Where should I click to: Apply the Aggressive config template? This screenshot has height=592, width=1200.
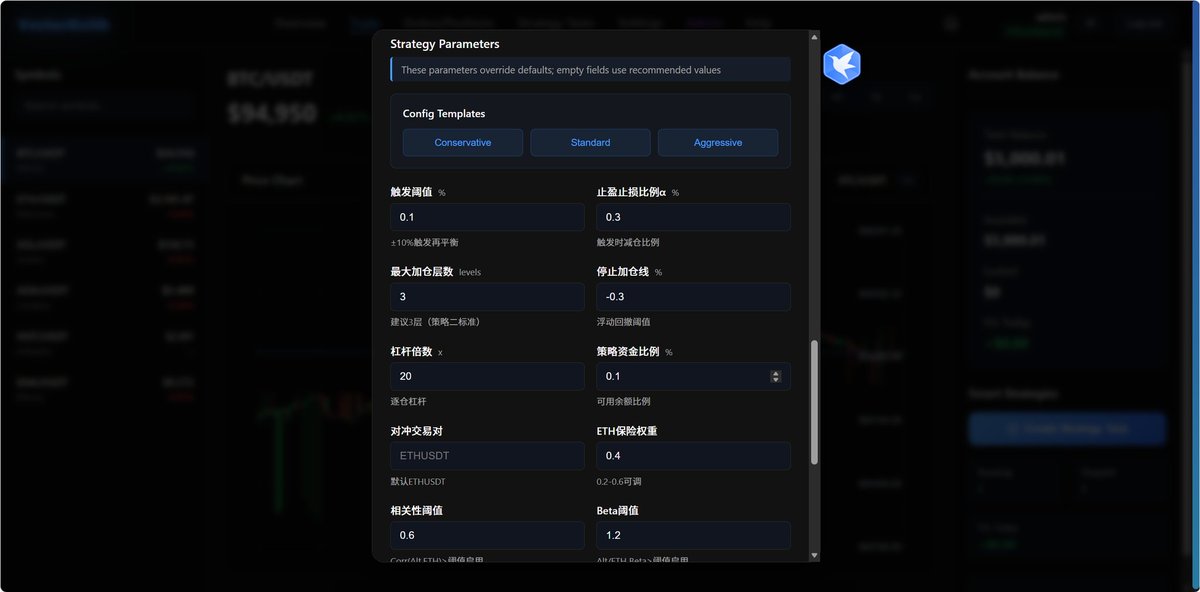pos(718,142)
